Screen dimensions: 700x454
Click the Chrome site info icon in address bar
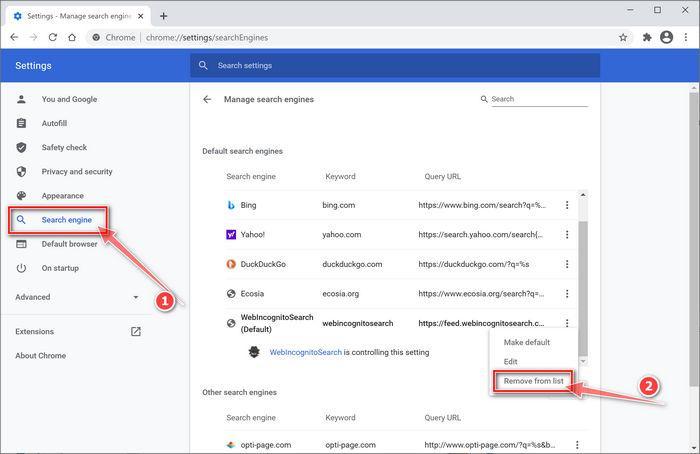coord(96,37)
